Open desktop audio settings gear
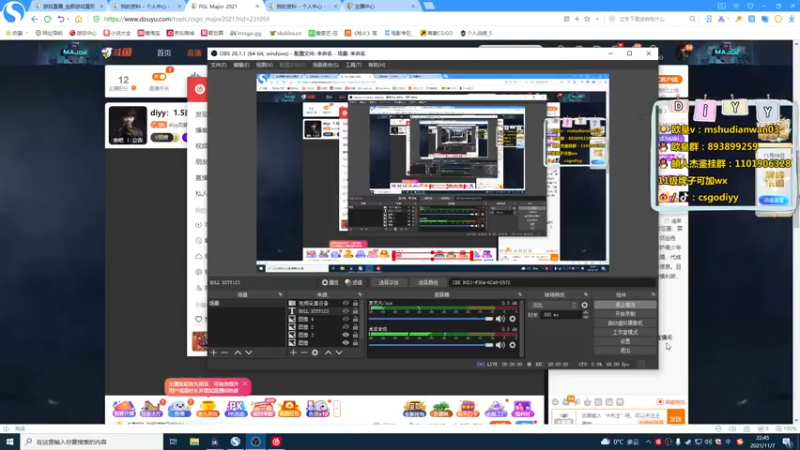The height and width of the screenshot is (450, 800). [512, 345]
